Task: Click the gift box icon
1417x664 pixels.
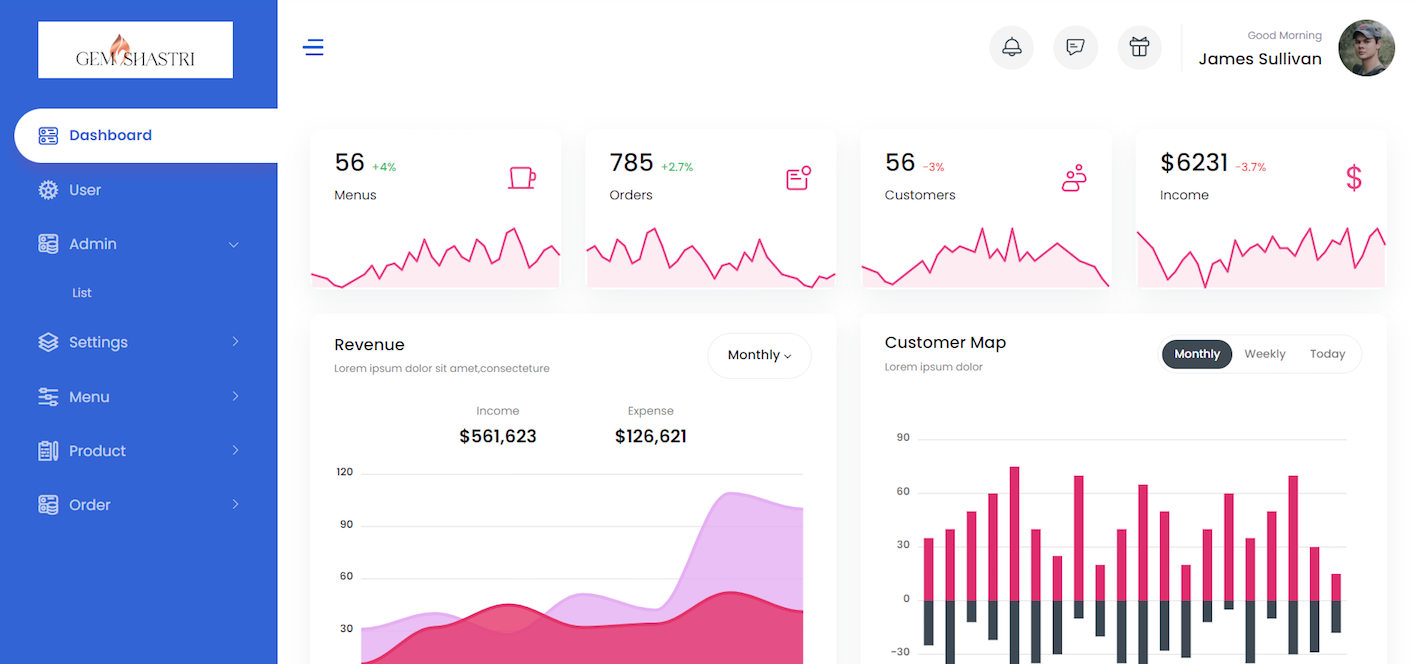Action: (x=1139, y=47)
